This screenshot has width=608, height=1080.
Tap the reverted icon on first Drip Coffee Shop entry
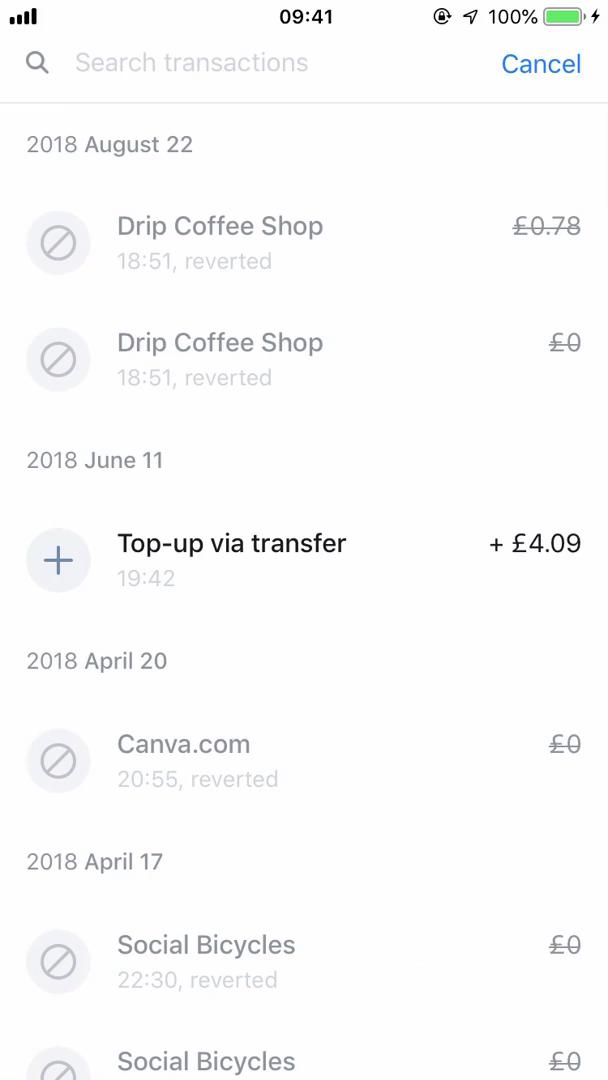(58, 243)
